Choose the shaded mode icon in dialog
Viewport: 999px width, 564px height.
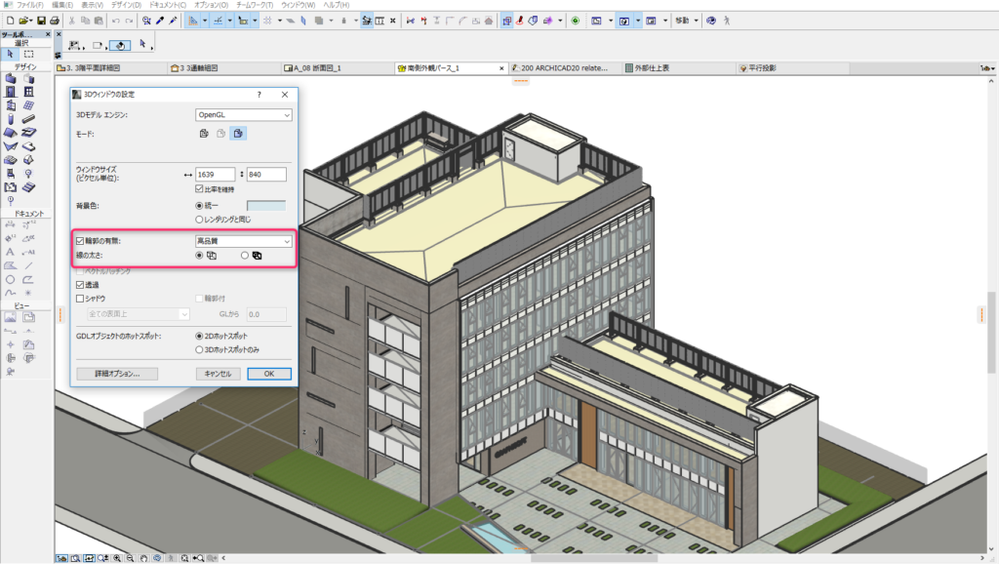pyautogui.click(x=238, y=133)
